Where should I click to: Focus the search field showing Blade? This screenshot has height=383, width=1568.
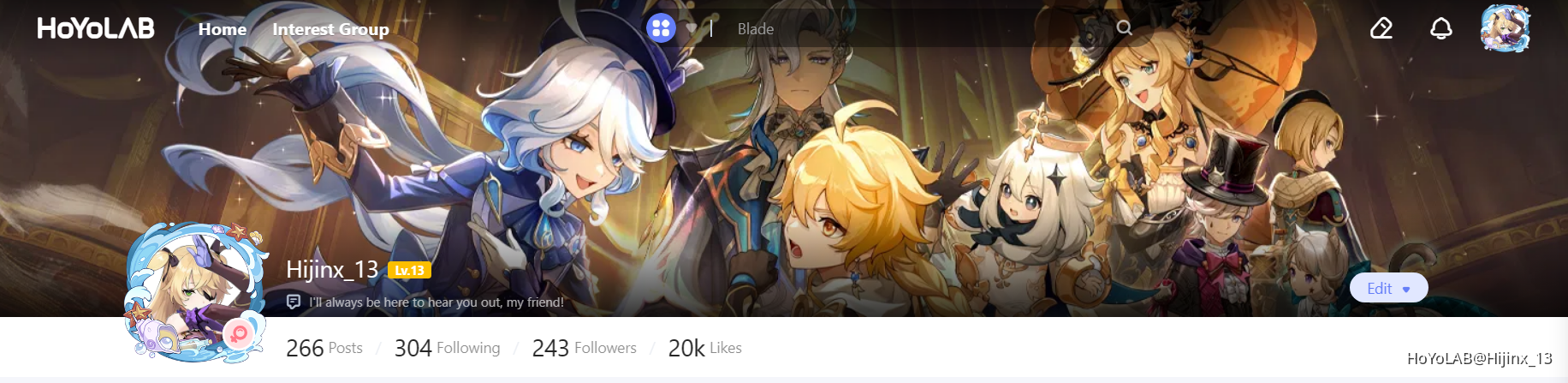tap(916, 28)
